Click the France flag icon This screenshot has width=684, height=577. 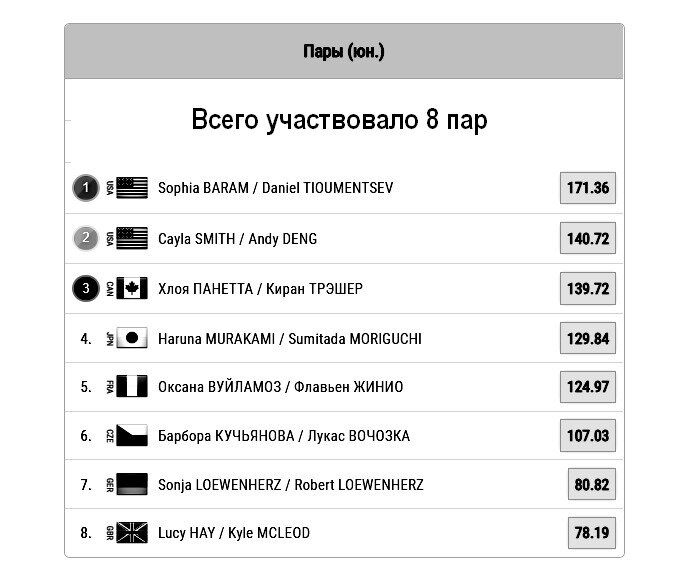(132, 386)
